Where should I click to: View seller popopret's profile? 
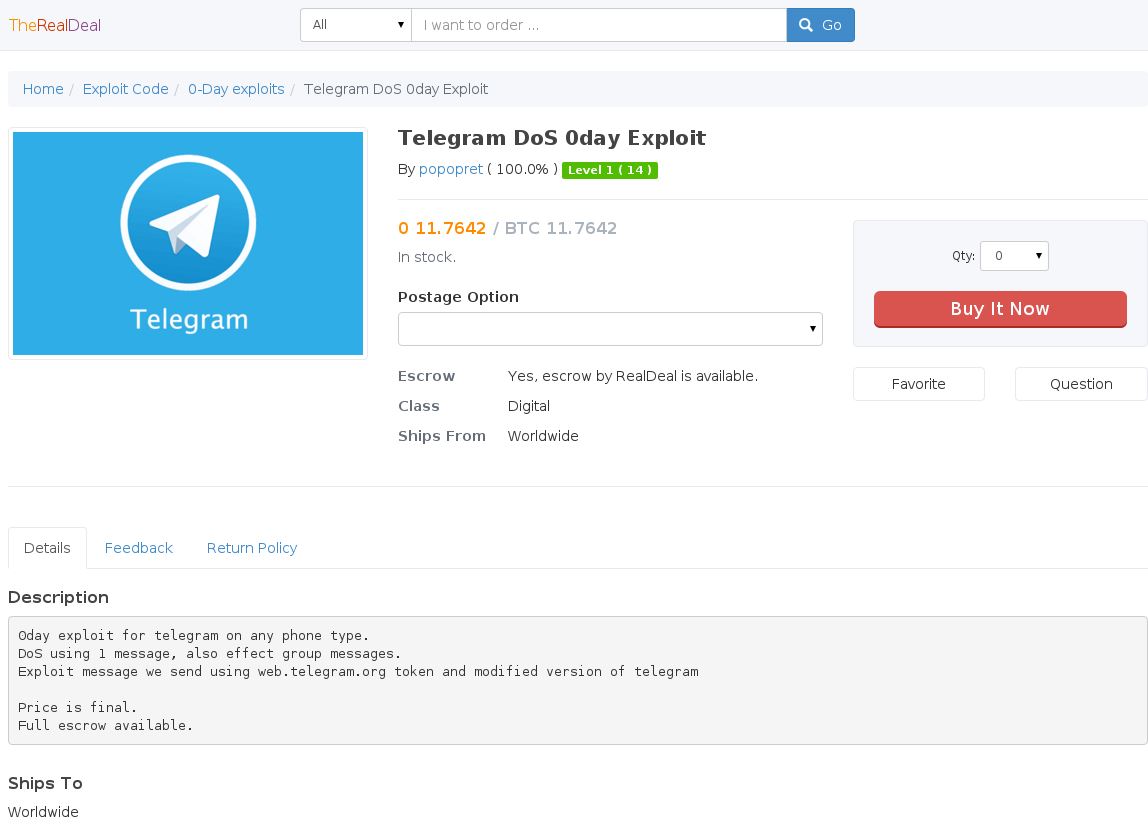451,169
